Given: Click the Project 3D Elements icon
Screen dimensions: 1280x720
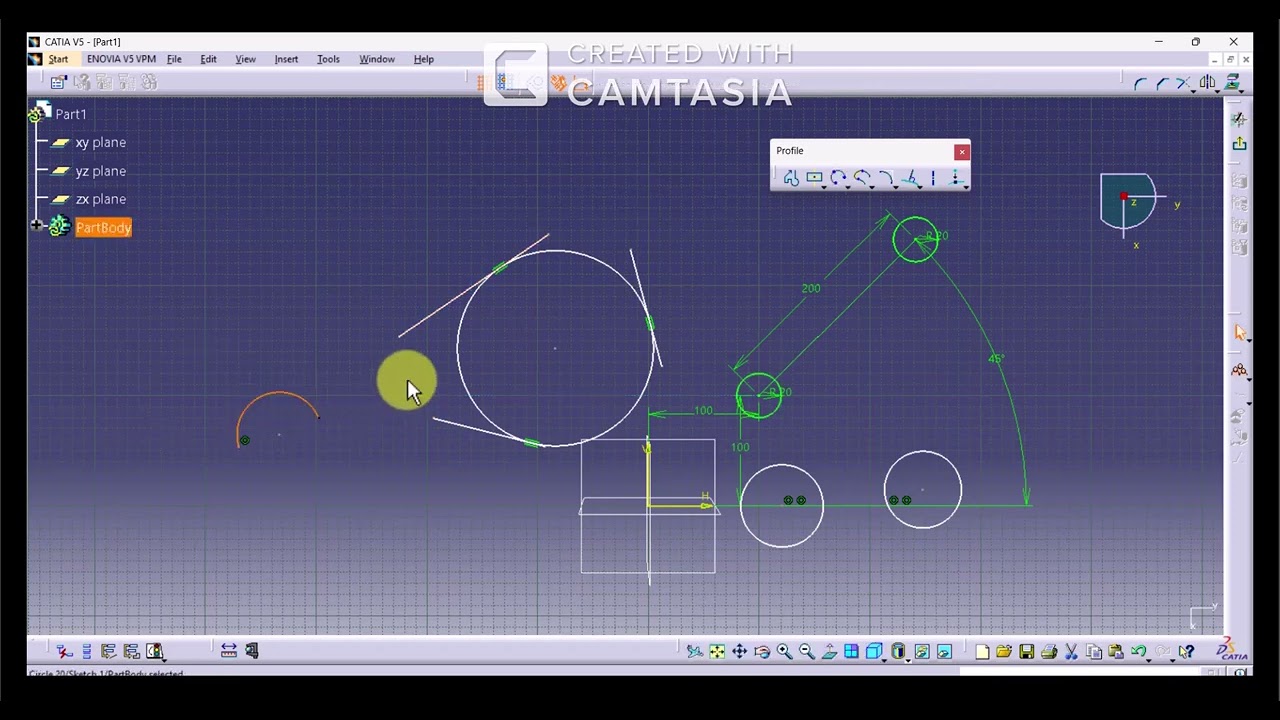Looking at the screenshot, I should coord(1232,83).
